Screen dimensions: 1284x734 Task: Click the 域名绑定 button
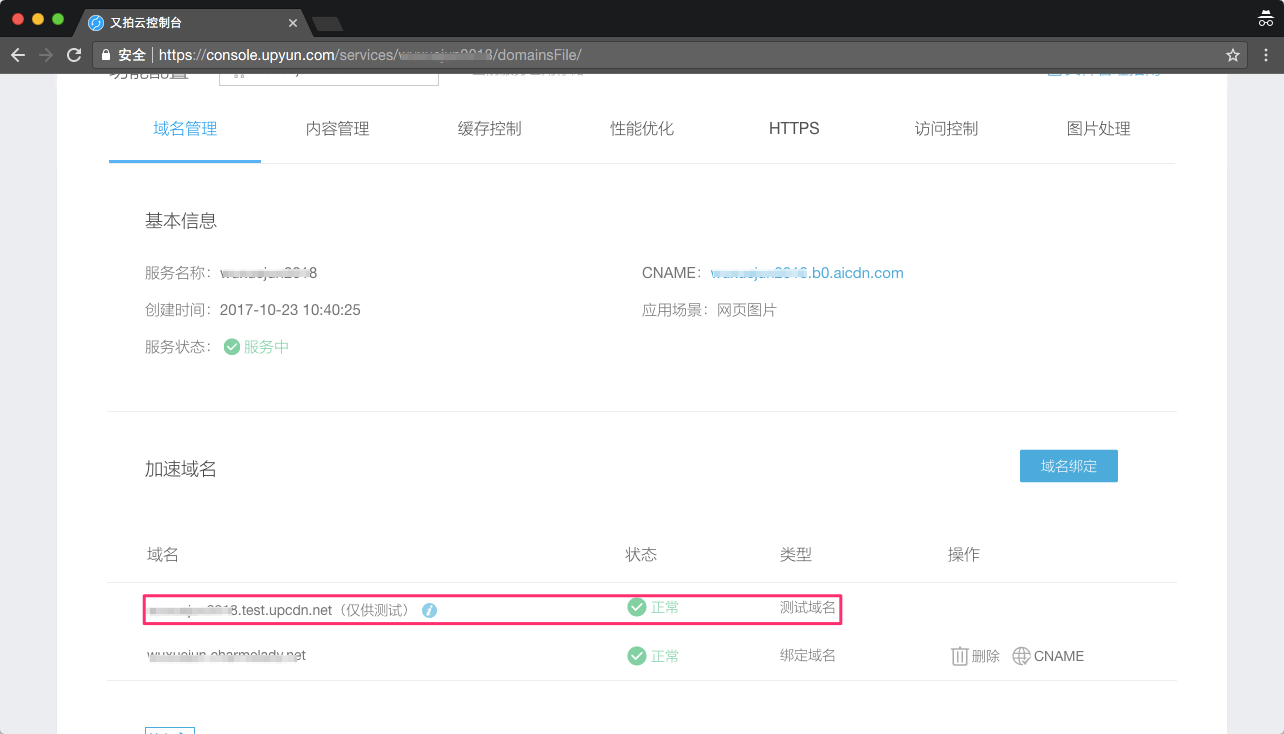tap(1068, 465)
